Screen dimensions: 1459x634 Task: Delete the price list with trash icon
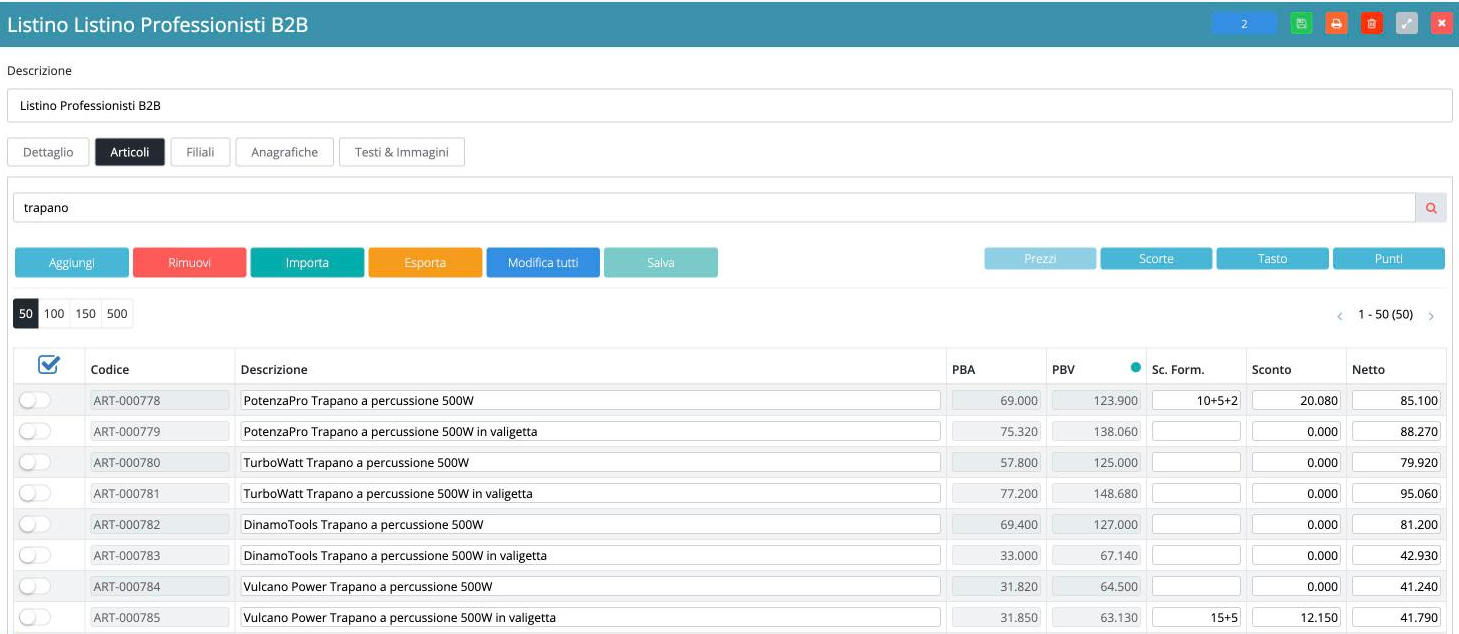(x=1371, y=24)
